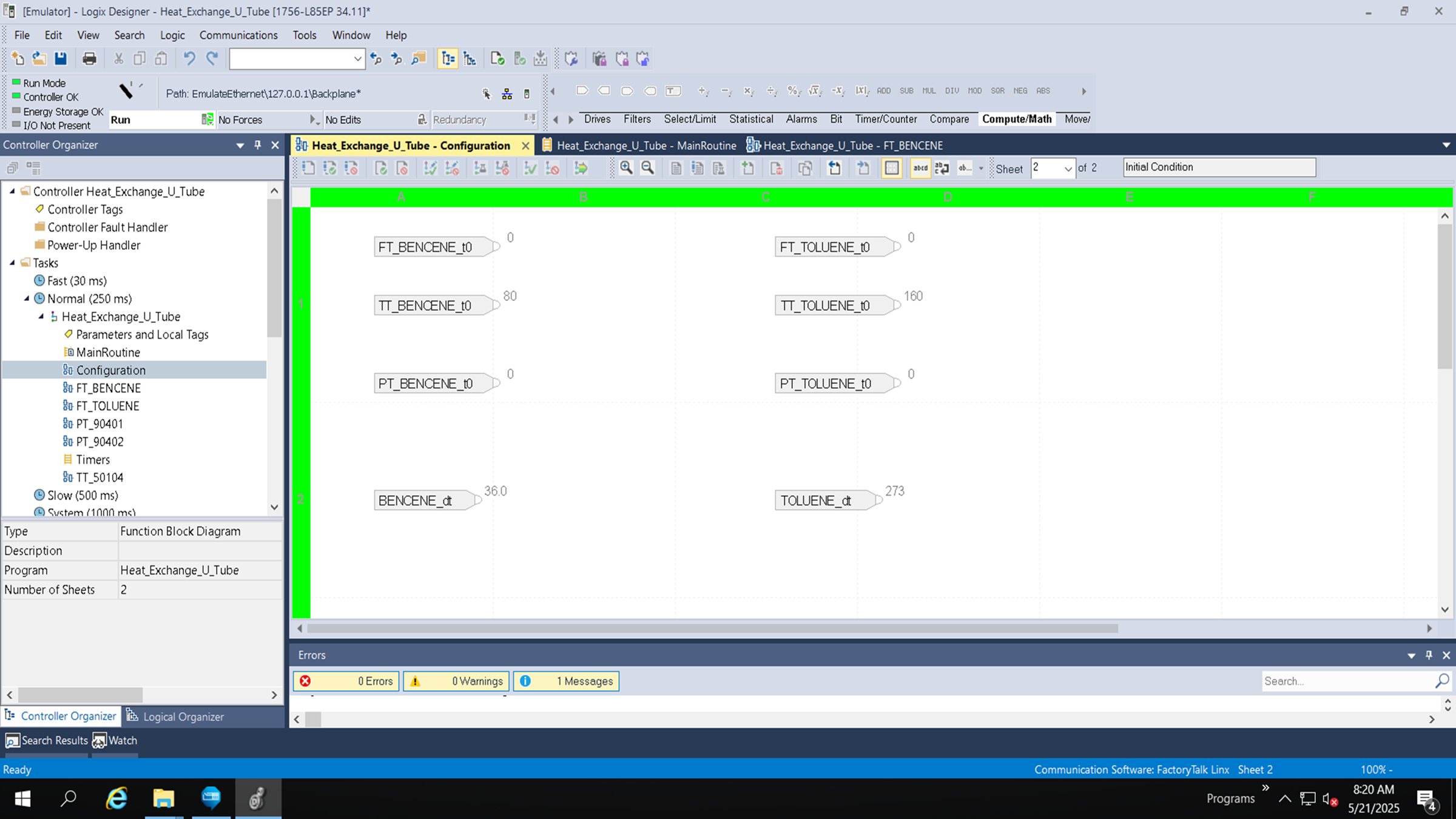Click the Finalize All Edits arrow icon
Viewport: 1456px width, 819px height.
click(x=581, y=168)
